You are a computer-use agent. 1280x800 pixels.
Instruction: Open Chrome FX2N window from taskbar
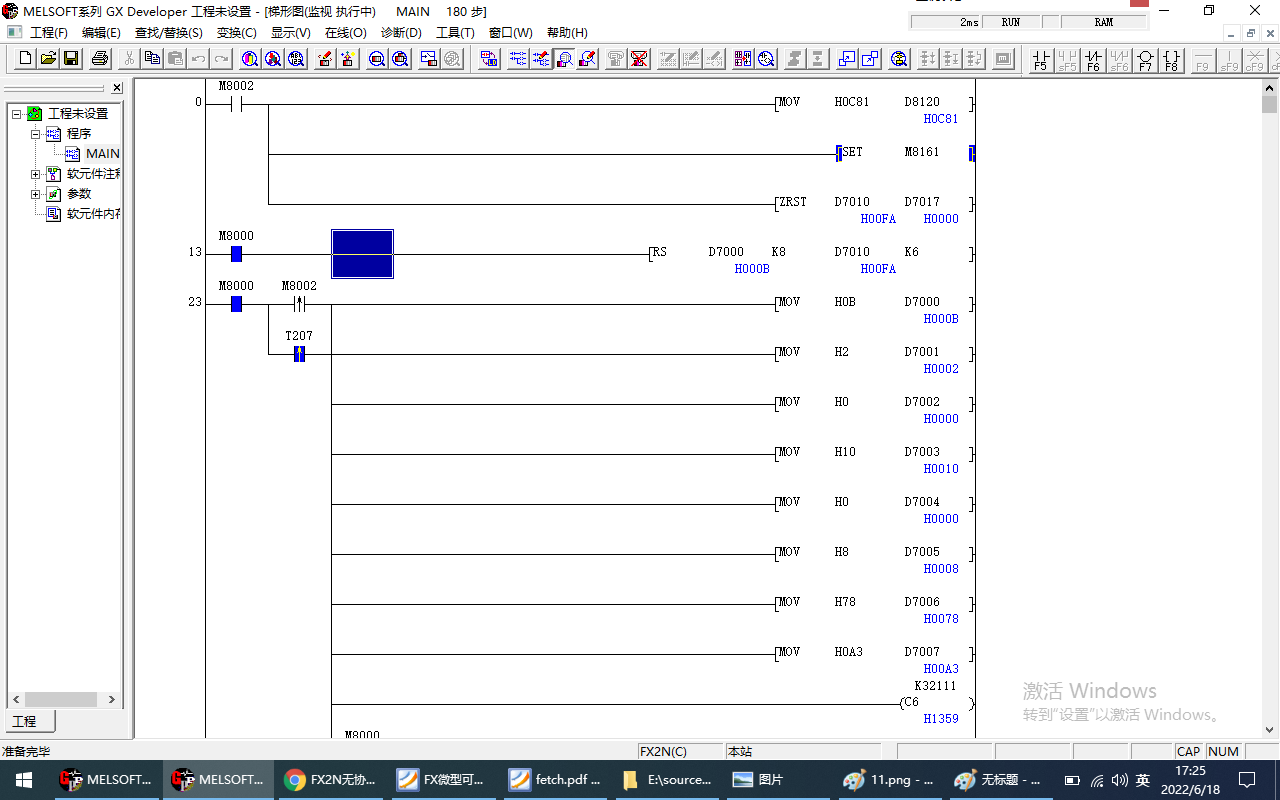click(x=332, y=780)
